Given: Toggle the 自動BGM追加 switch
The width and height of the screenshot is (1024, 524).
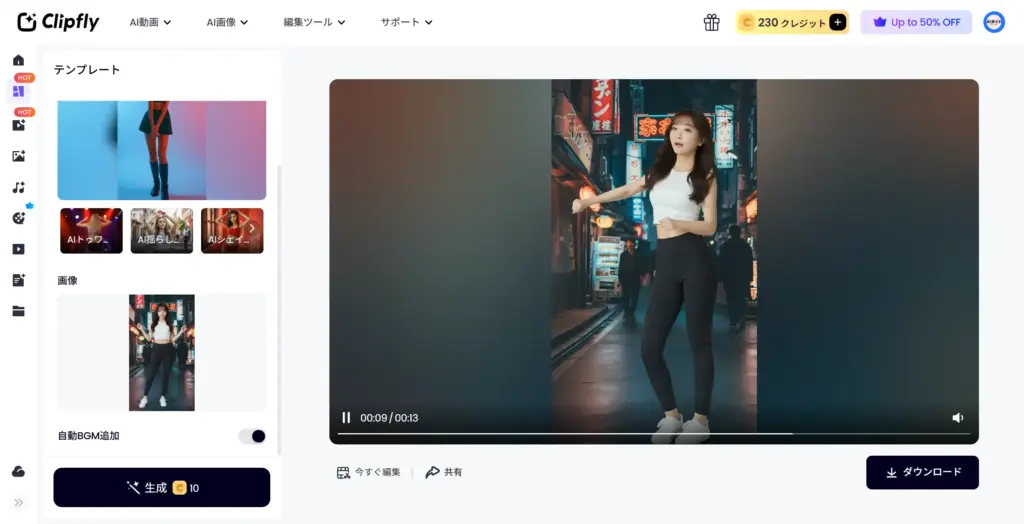Looking at the screenshot, I should (x=252, y=436).
